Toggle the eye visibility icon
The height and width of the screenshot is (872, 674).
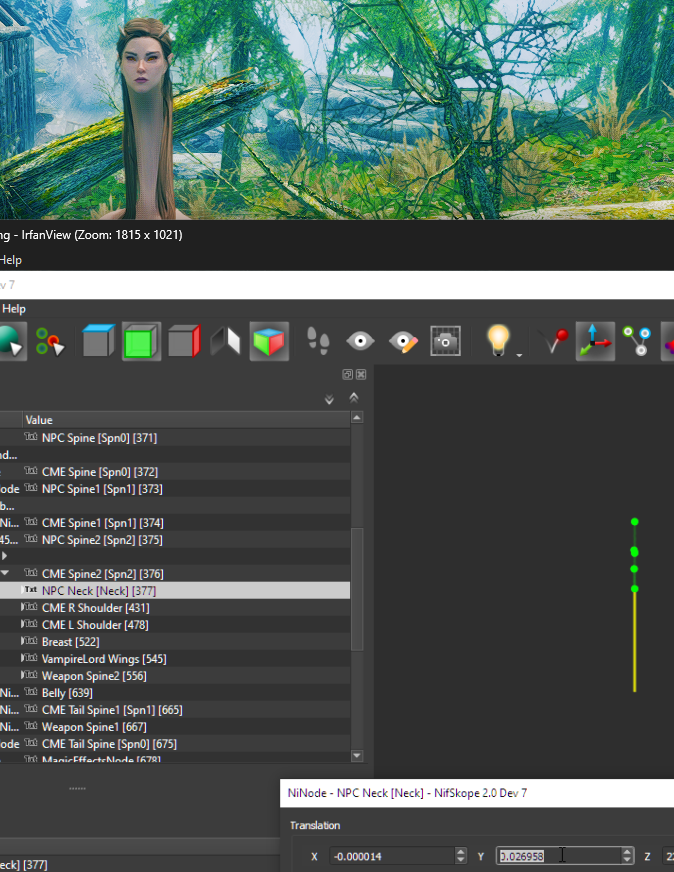[360, 342]
